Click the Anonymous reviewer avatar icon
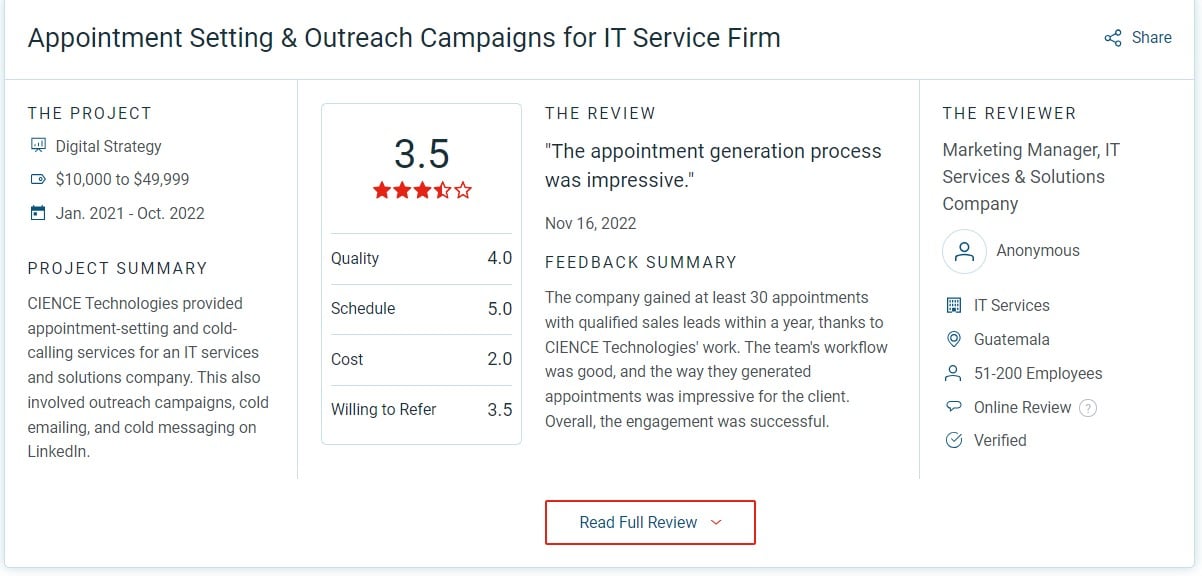The image size is (1202, 576). [x=964, y=251]
